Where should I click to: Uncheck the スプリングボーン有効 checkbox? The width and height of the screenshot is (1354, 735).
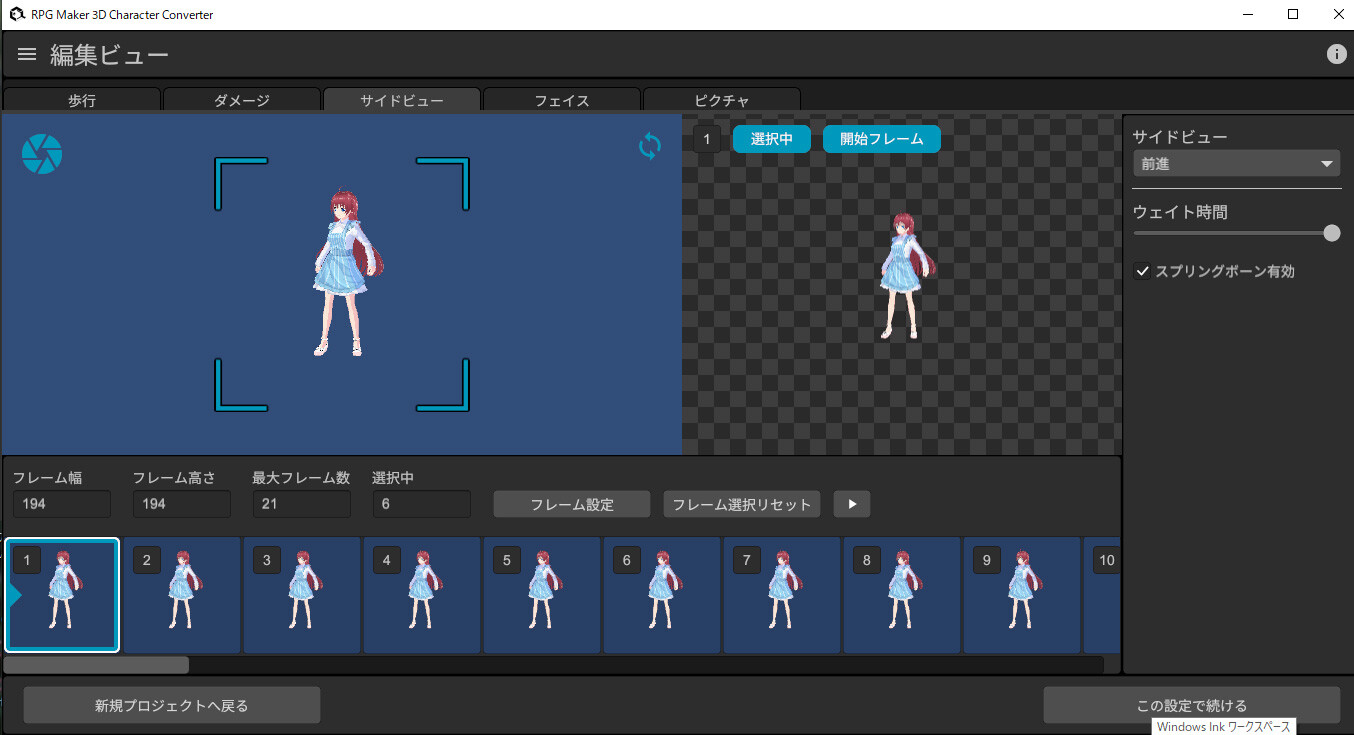1142,270
